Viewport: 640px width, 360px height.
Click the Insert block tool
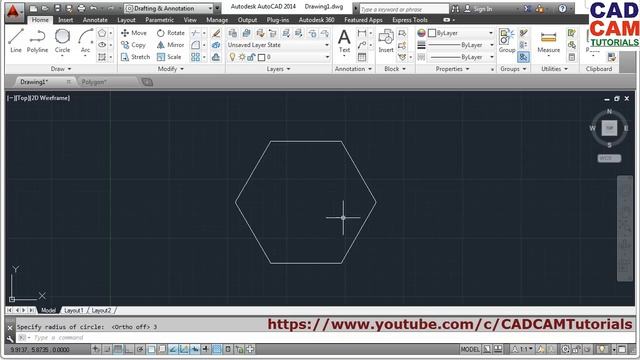[x=386, y=41]
